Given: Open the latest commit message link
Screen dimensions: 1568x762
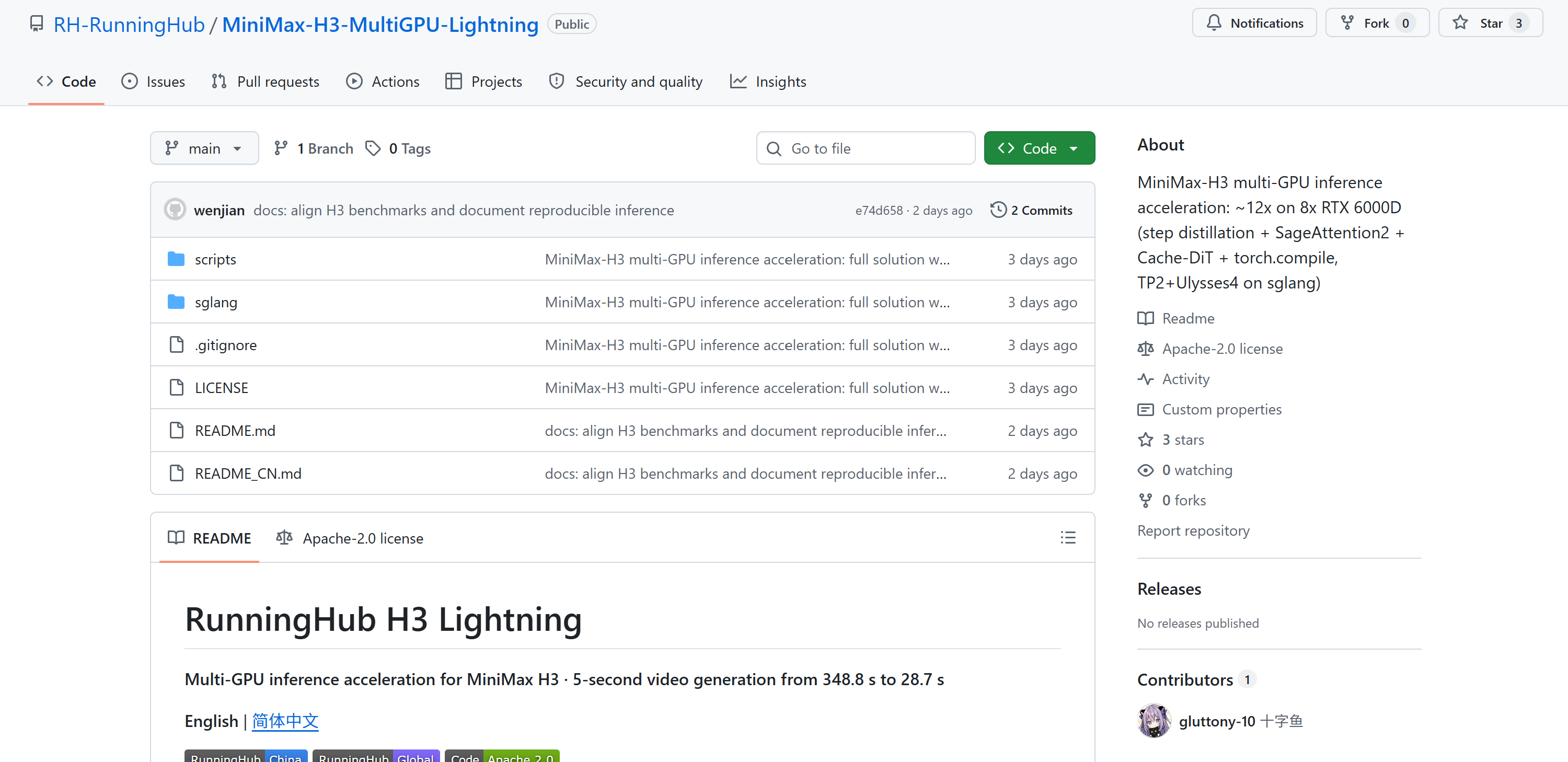Looking at the screenshot, I should 464,210.
